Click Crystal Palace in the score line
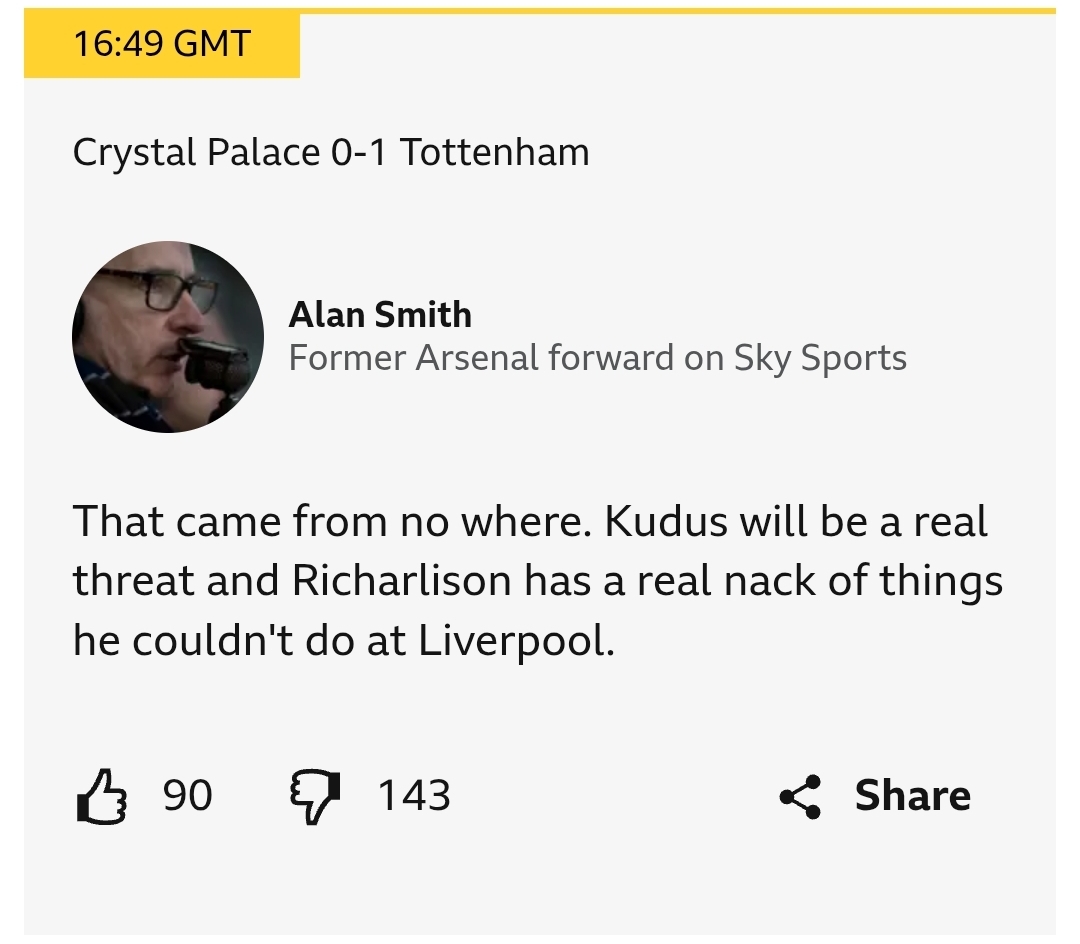 click(197, 153)
